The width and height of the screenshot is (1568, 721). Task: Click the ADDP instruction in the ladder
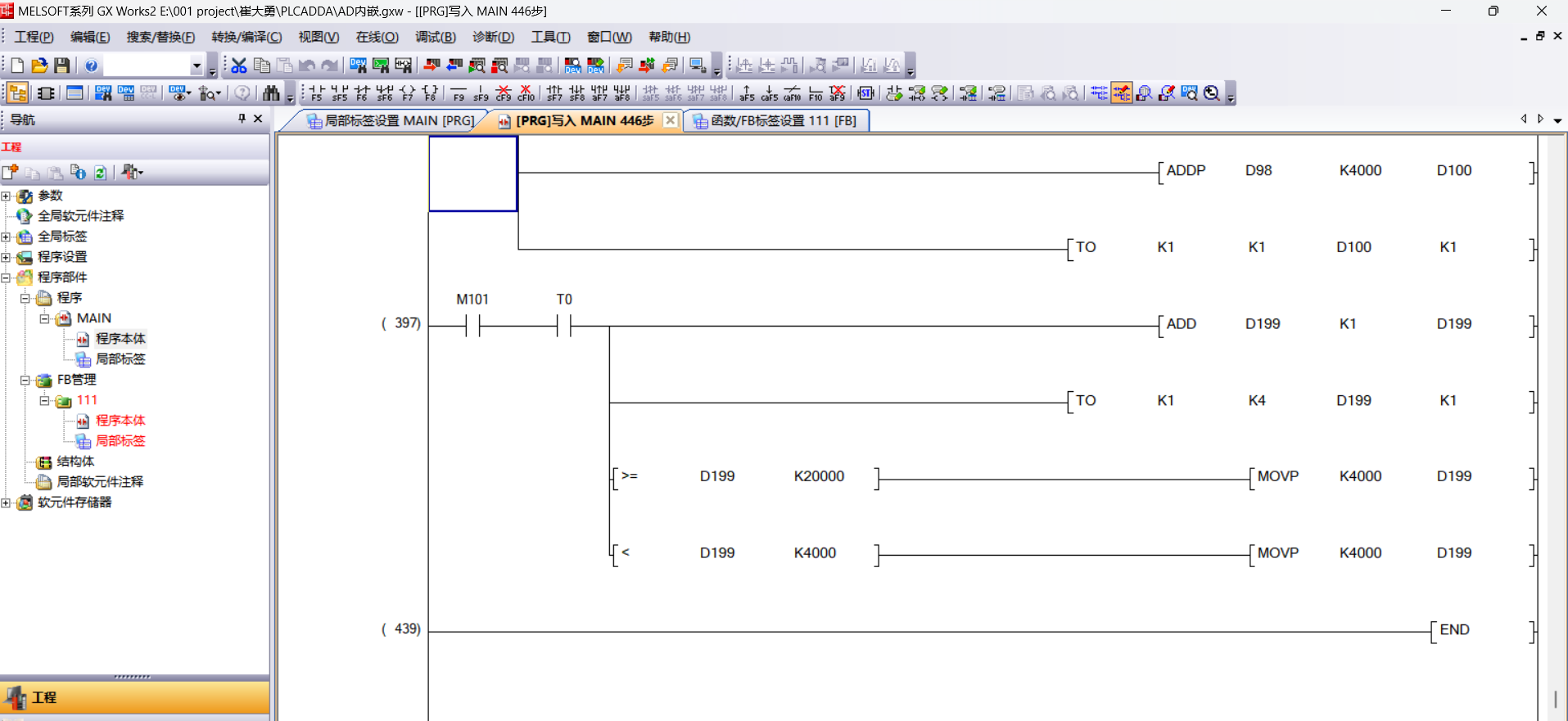(x=1186, y=171)
